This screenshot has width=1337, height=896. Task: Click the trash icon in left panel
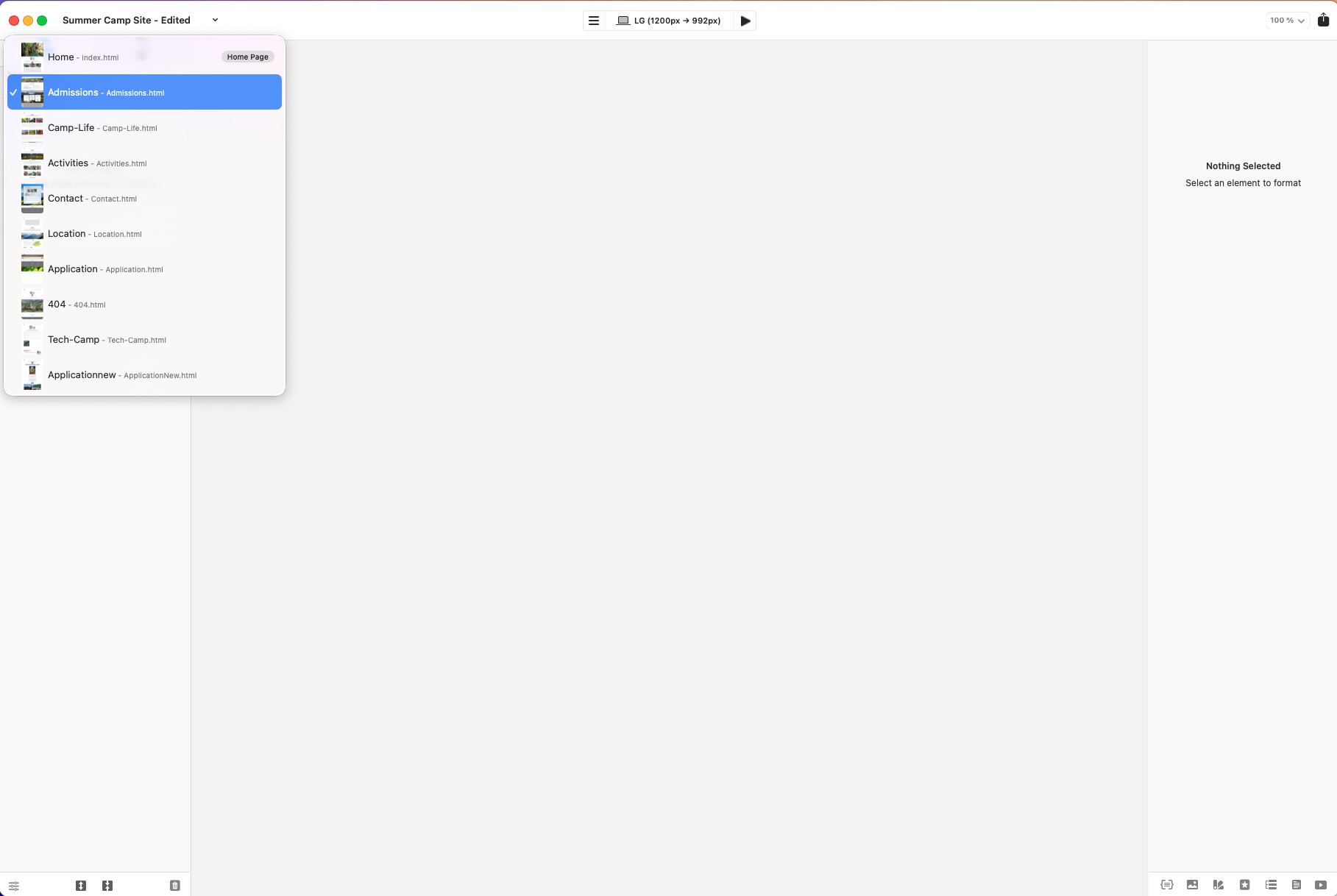coord(174,886)
